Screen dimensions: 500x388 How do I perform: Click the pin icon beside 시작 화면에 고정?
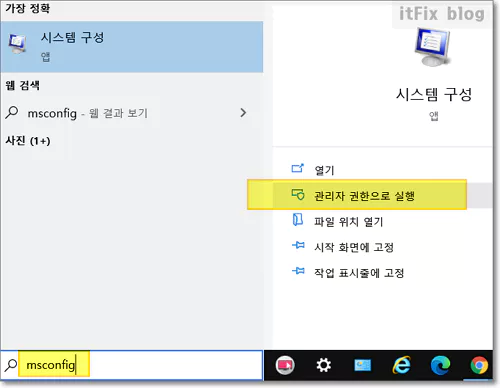point(298,246)
